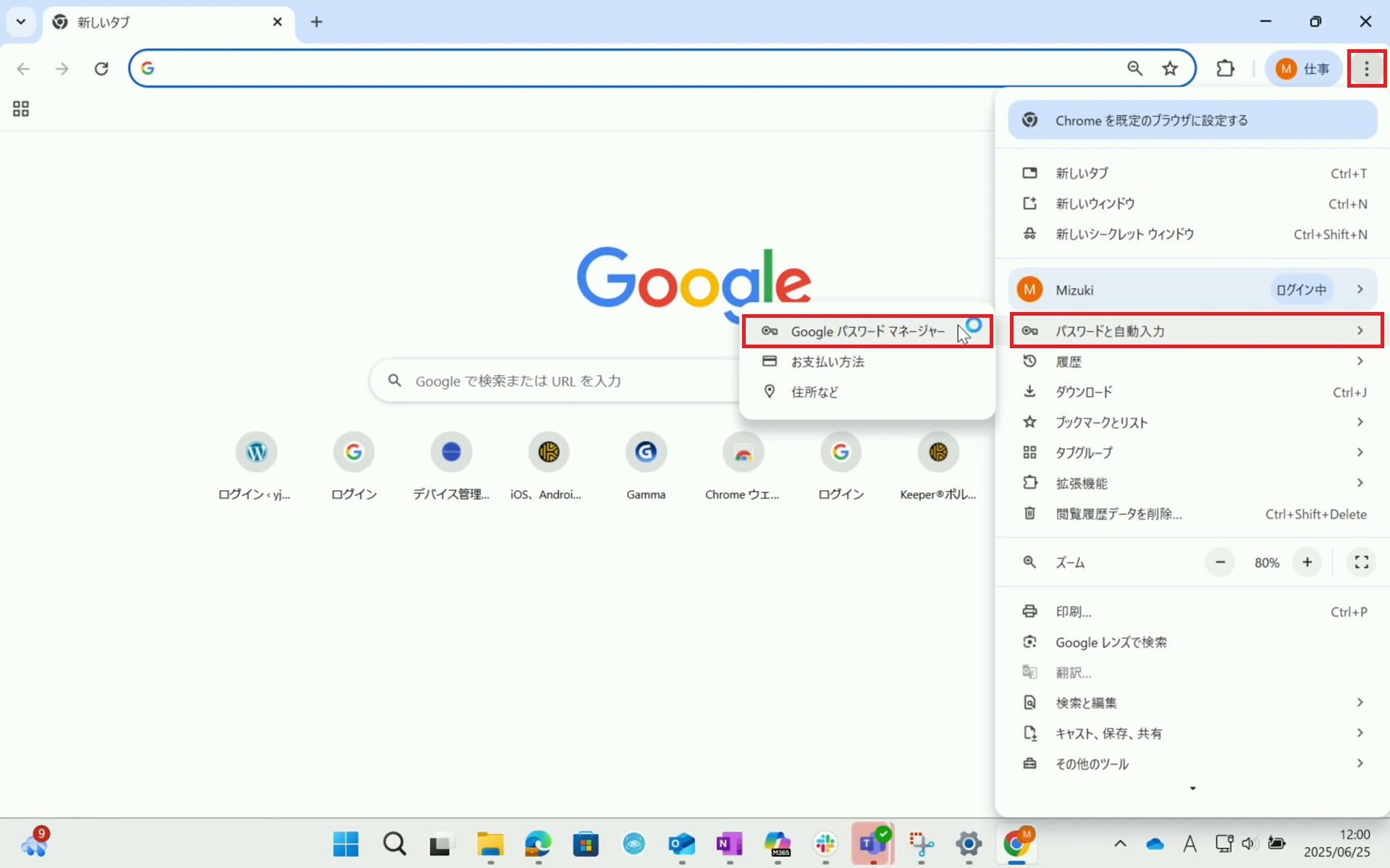Viewport: 1390px width, 868px height.
Task: Open Slack from the Windows taskbar
Action: pyautogui.click(x=825, y=843)
